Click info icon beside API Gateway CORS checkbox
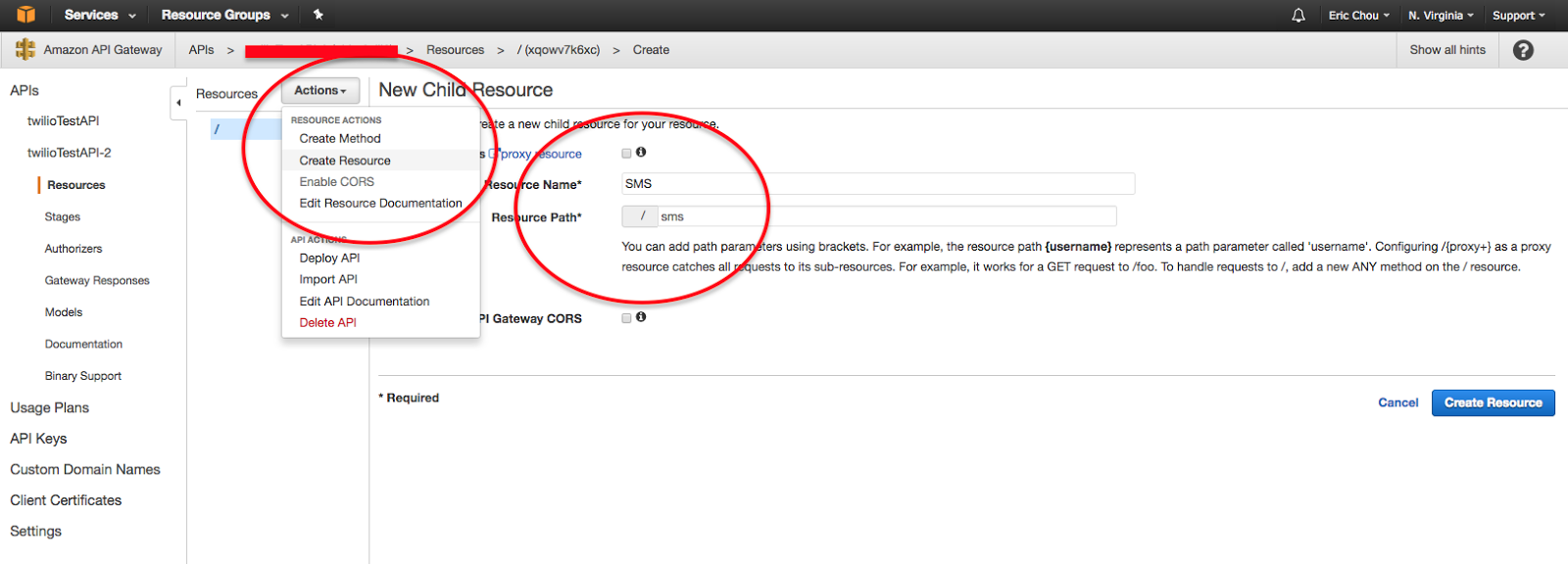 [641, 317]
